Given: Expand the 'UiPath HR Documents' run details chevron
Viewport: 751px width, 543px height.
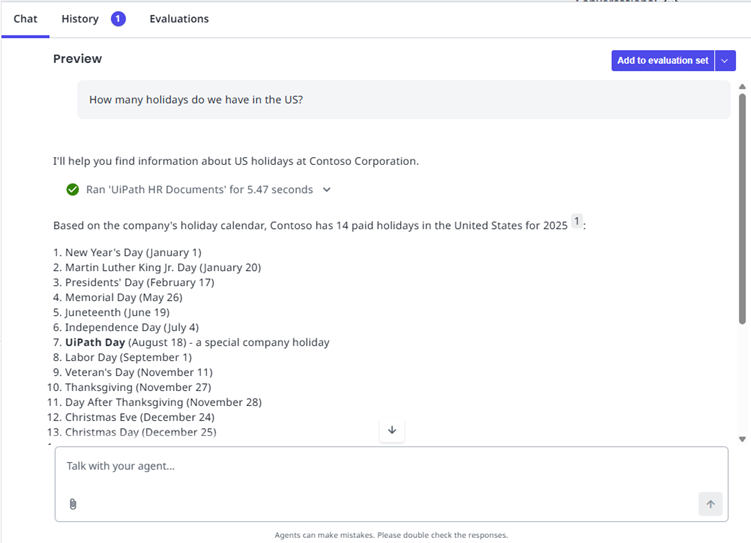Looking at the screenshot, I should pyautogui.click(x=327, y=189).
